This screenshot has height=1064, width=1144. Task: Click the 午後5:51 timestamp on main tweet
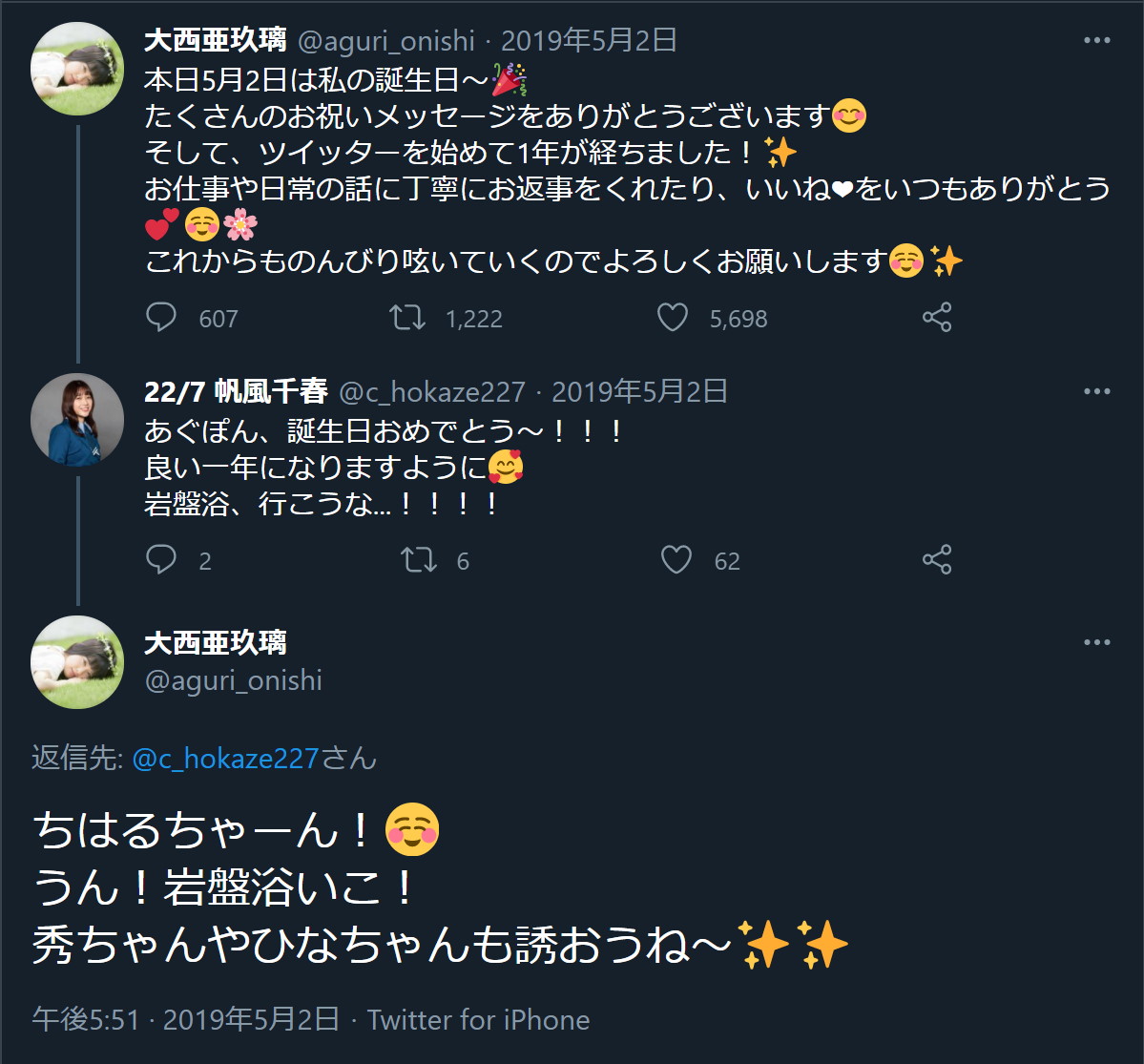[x=86, y=1020]
